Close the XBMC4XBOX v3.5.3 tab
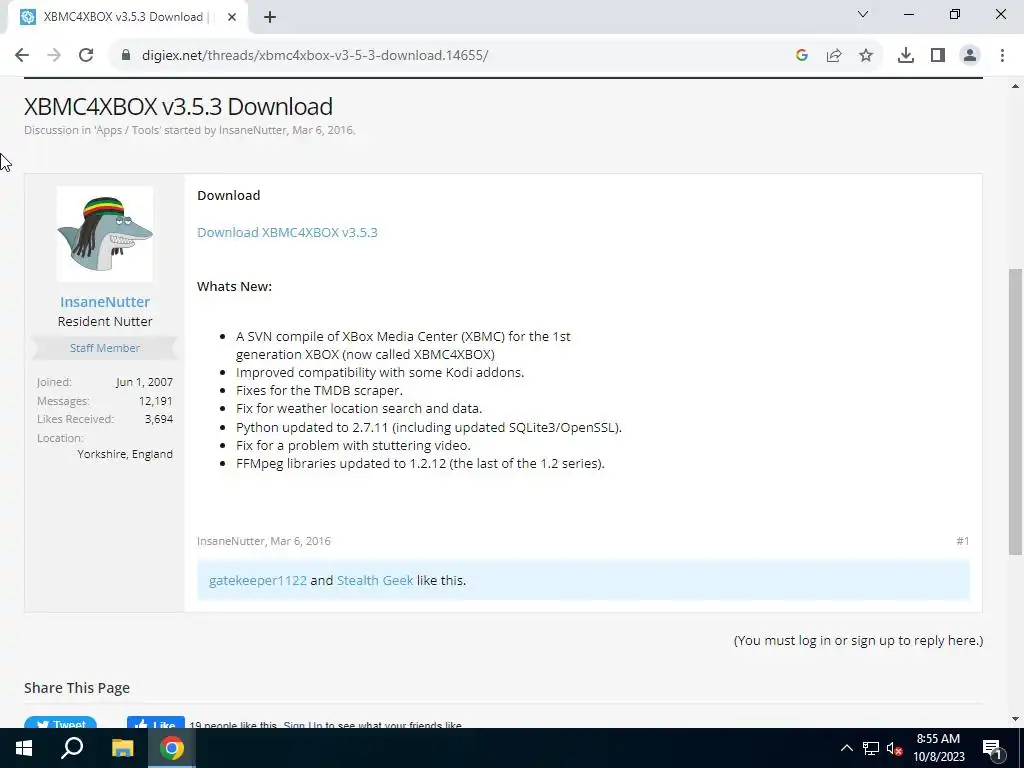Image resolution: width=1024 pixels, height=768 pixels. point(232,18)
